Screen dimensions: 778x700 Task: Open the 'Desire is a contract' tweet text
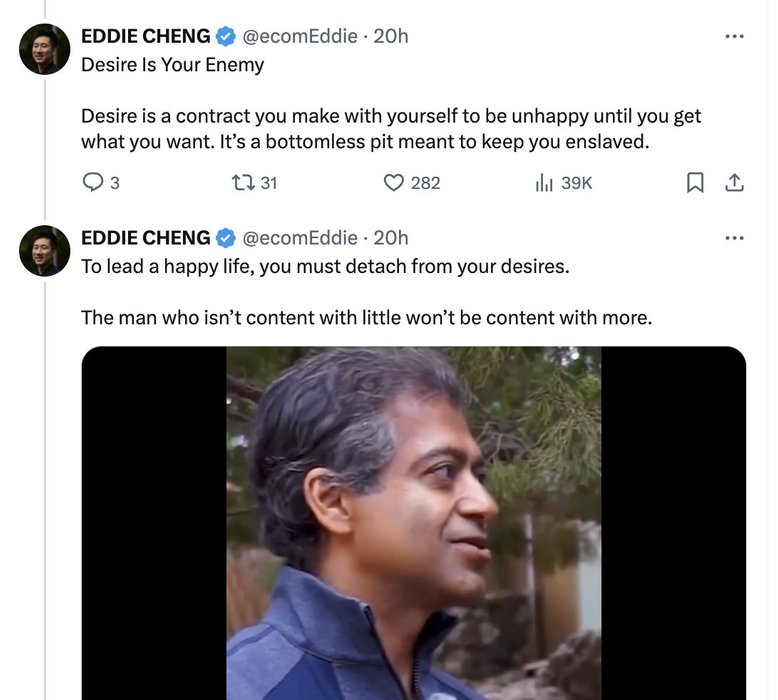pos(391,129)
